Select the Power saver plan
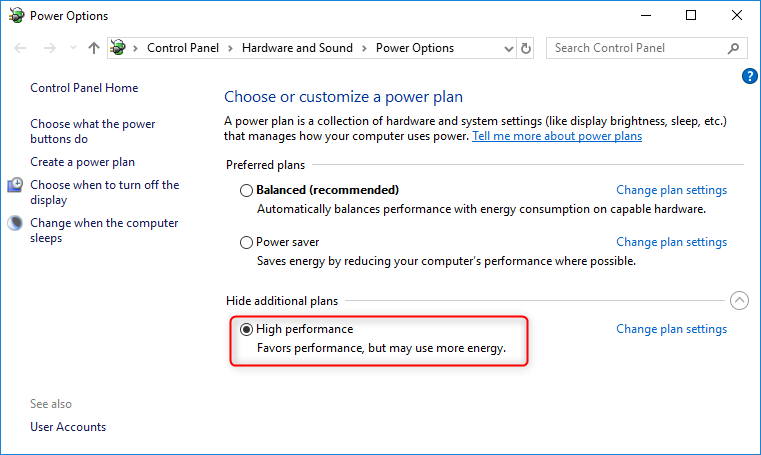 tap(247, 242)
